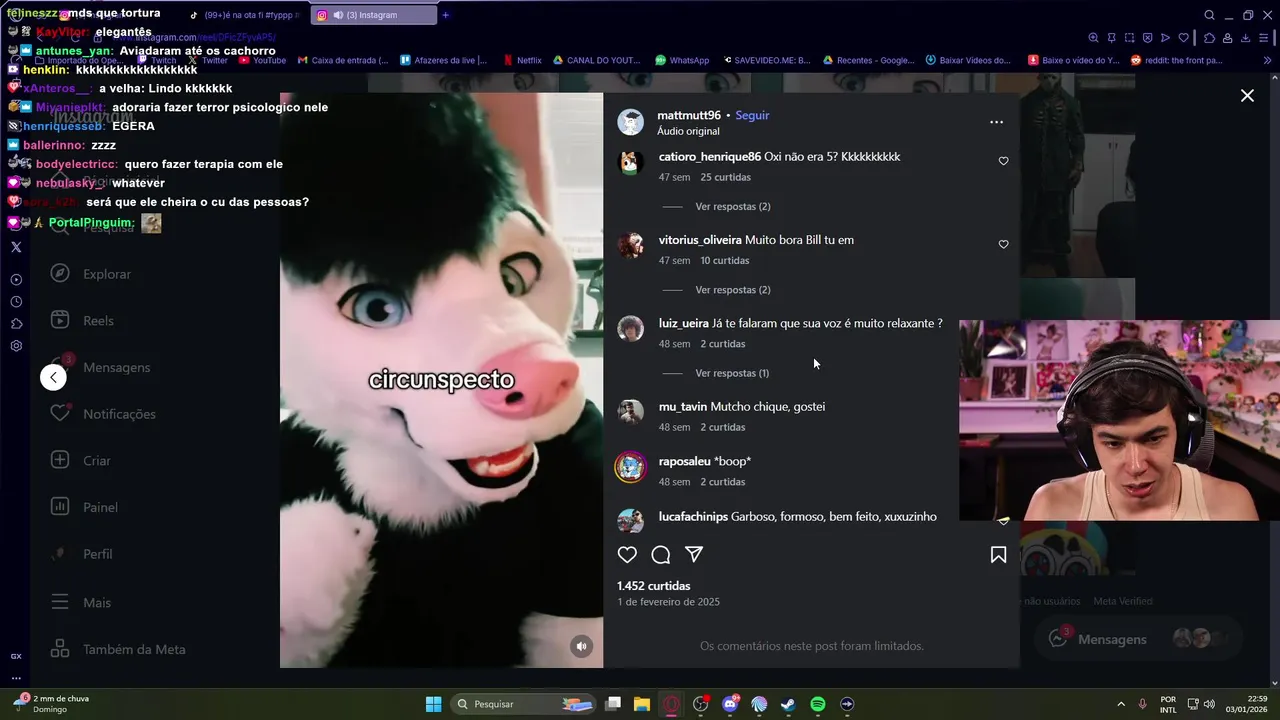This screenshot has height=720, width=1280.
Task: Like the post with the heart icon
Action: pos(627,555)
